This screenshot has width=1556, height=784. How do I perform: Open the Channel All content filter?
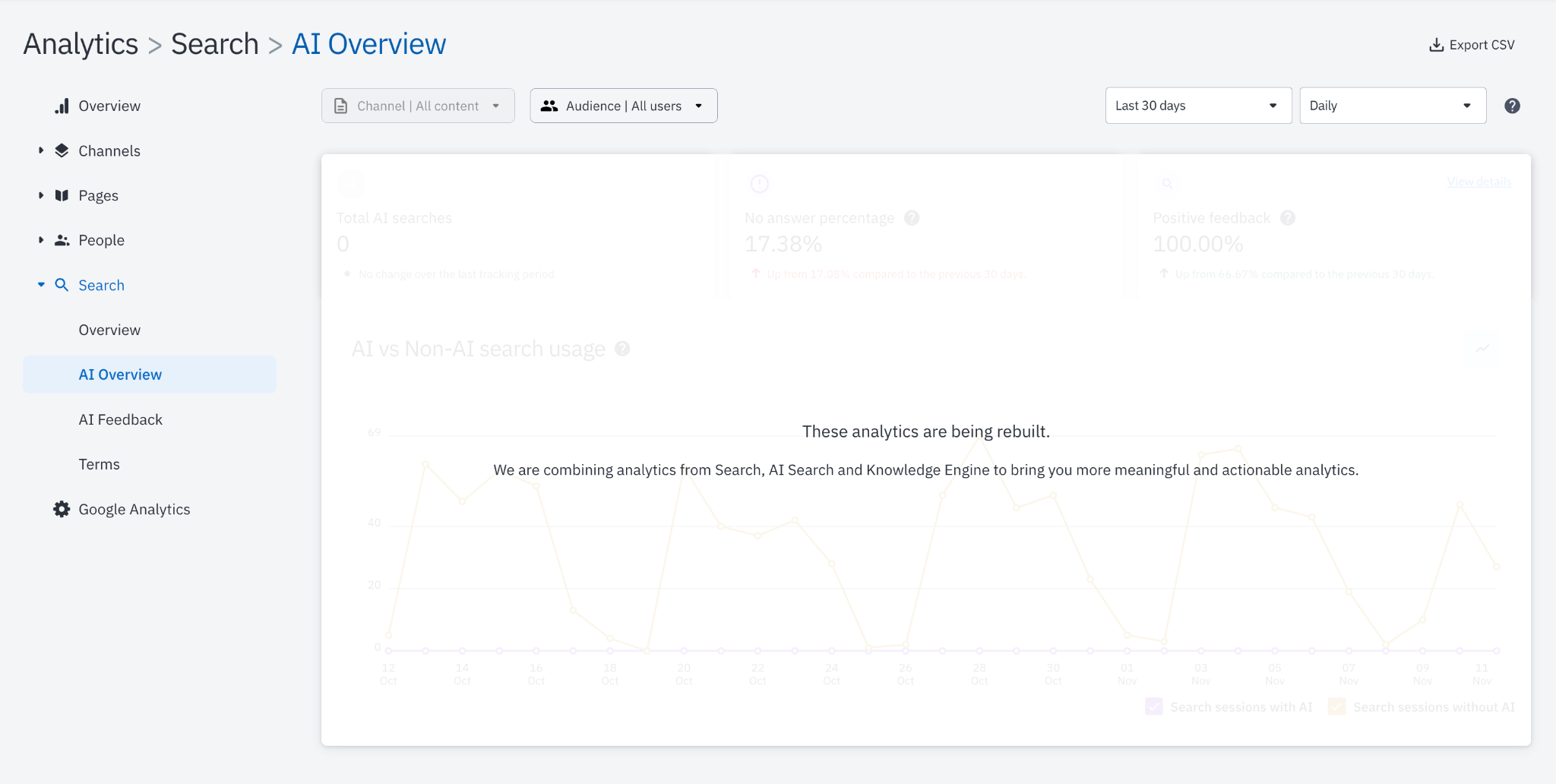click(x=417, y=106)
